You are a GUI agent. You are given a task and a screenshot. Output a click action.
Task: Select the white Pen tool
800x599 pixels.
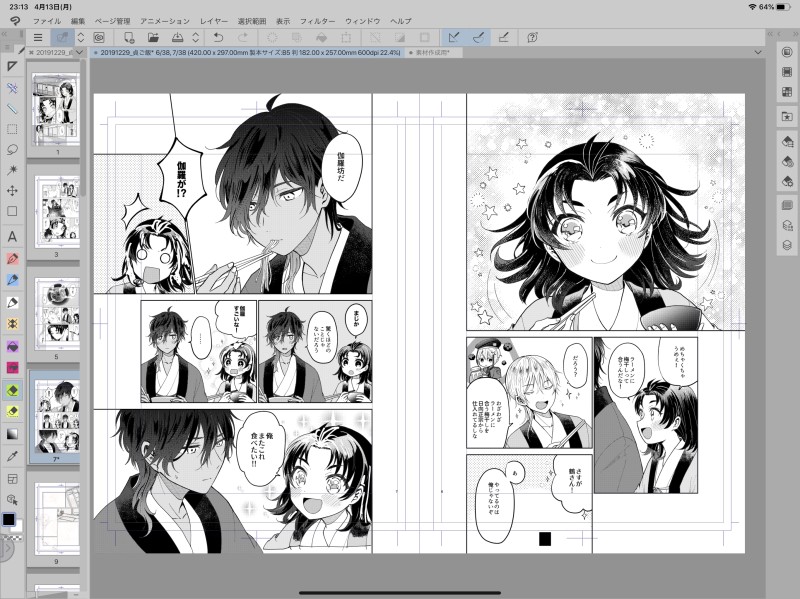point(12,303)
